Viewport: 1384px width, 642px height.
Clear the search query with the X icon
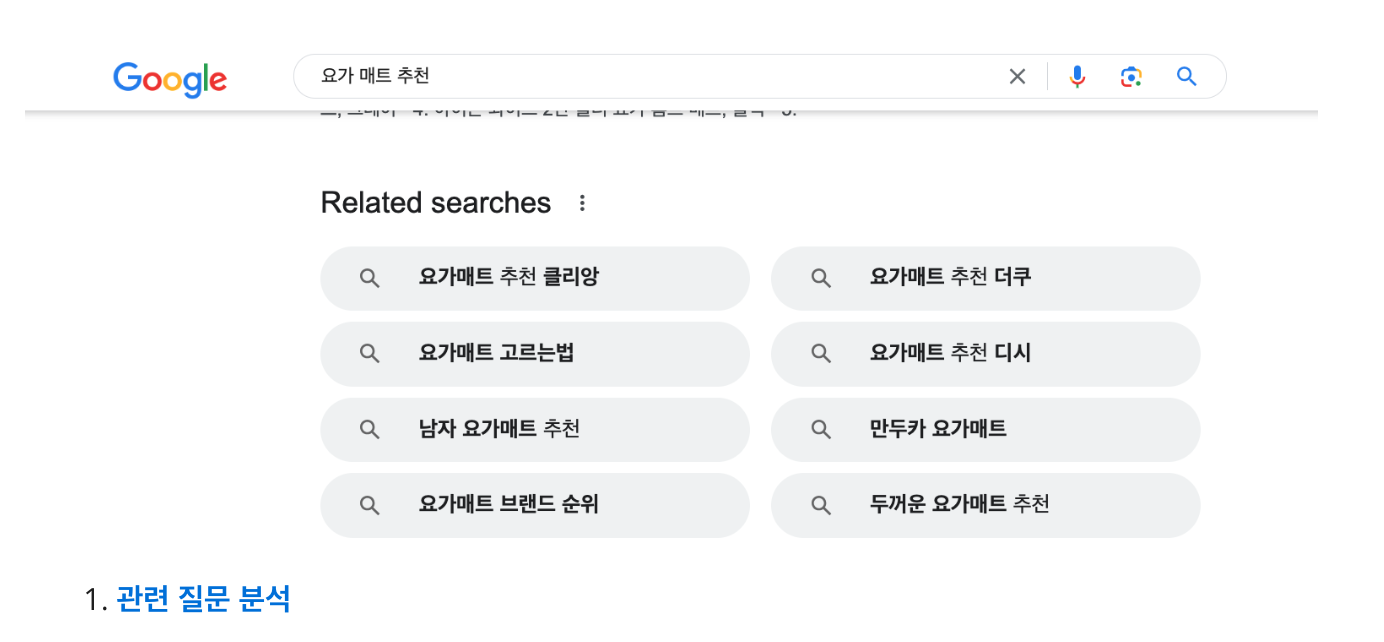[1017, 76]
